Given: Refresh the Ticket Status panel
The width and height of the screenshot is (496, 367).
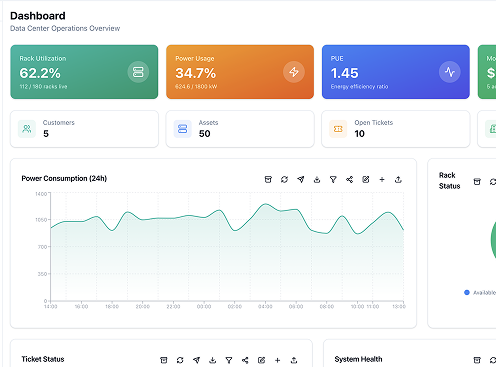Looking at the screenshot, I should (180, 360).
